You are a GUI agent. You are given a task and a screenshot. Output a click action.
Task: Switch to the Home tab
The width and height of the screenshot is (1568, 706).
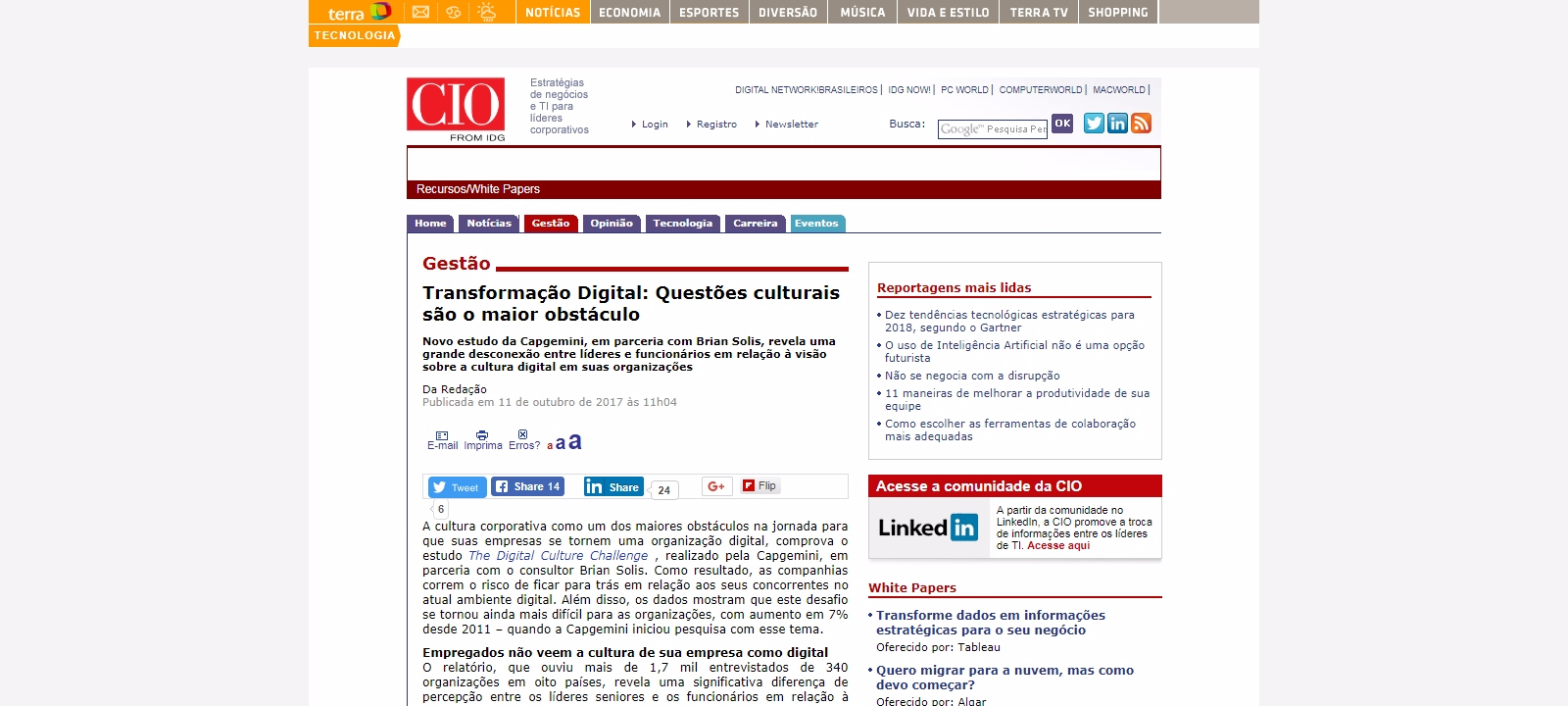(430, 224)
